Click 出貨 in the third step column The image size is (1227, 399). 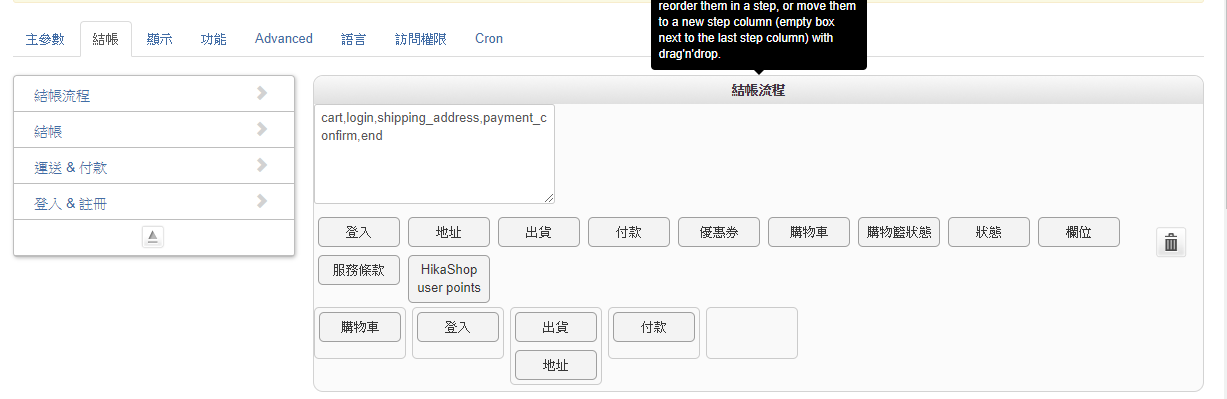(x=556, y=327)
